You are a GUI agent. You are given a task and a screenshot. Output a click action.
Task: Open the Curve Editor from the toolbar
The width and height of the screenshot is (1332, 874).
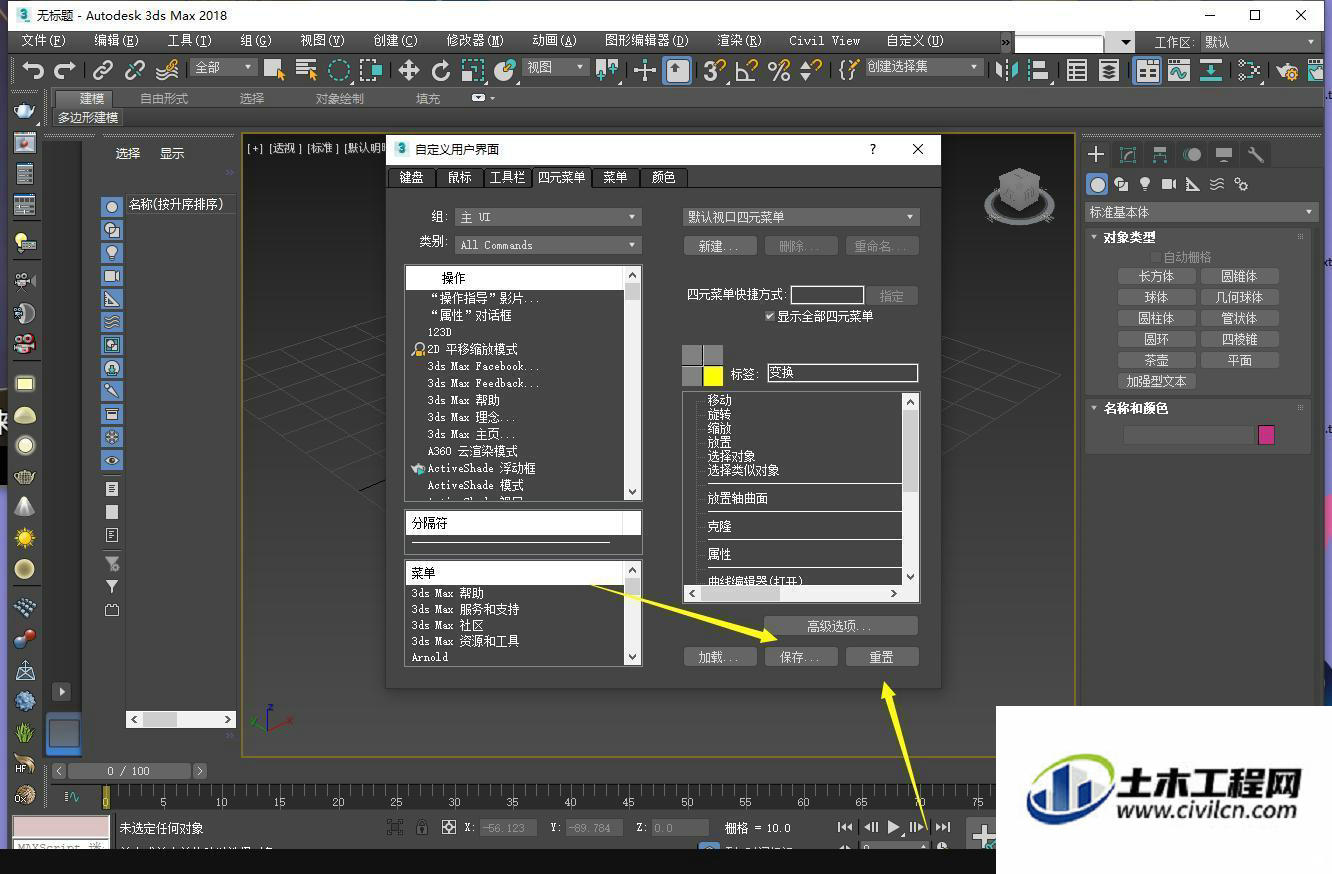point(1179,70)
